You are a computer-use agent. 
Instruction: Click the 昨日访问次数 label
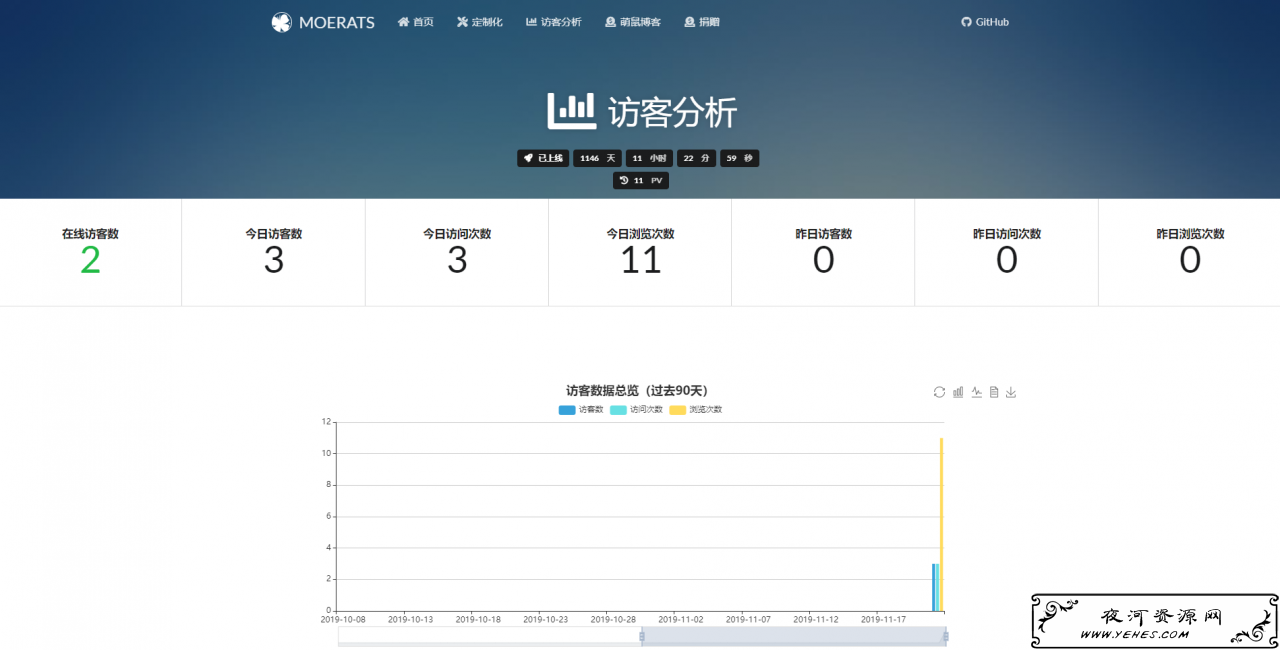(x=1007, y=234)
